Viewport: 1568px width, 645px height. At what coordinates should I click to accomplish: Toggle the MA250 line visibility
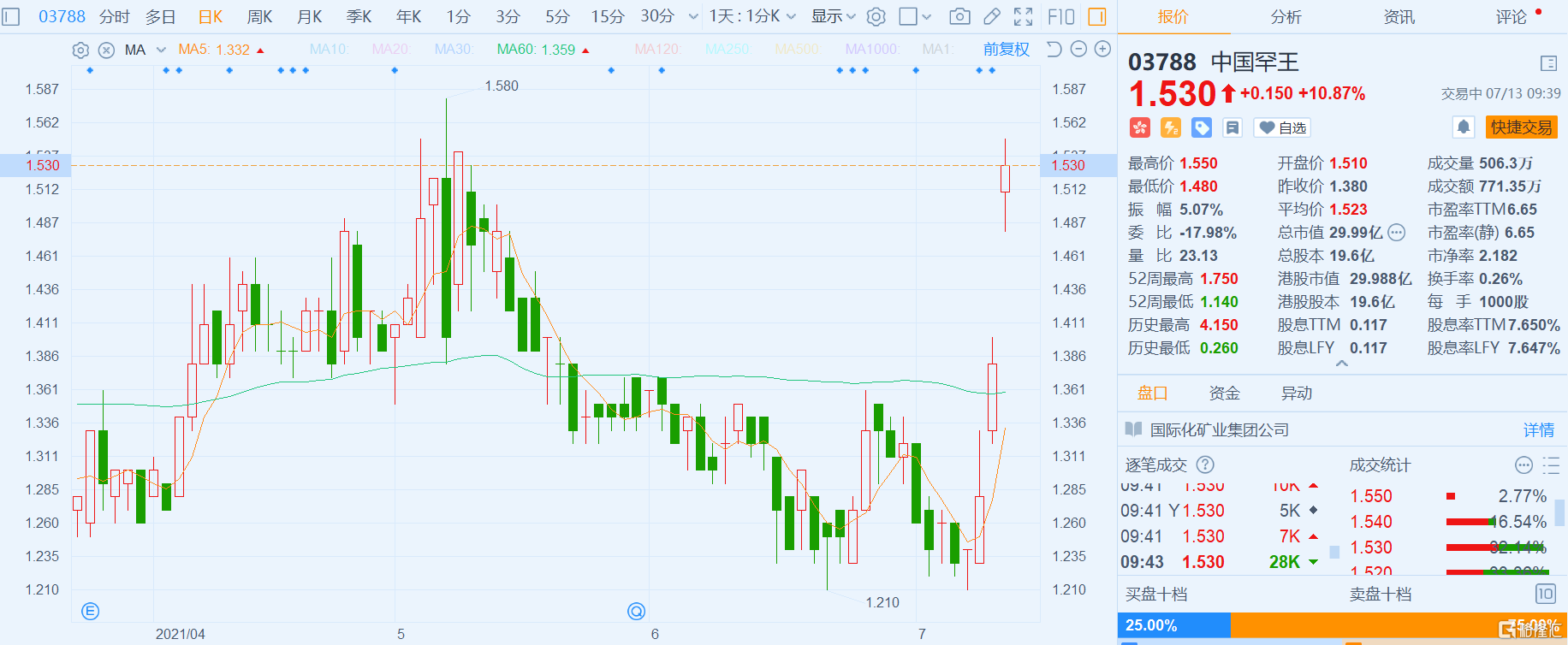(728, 50)
